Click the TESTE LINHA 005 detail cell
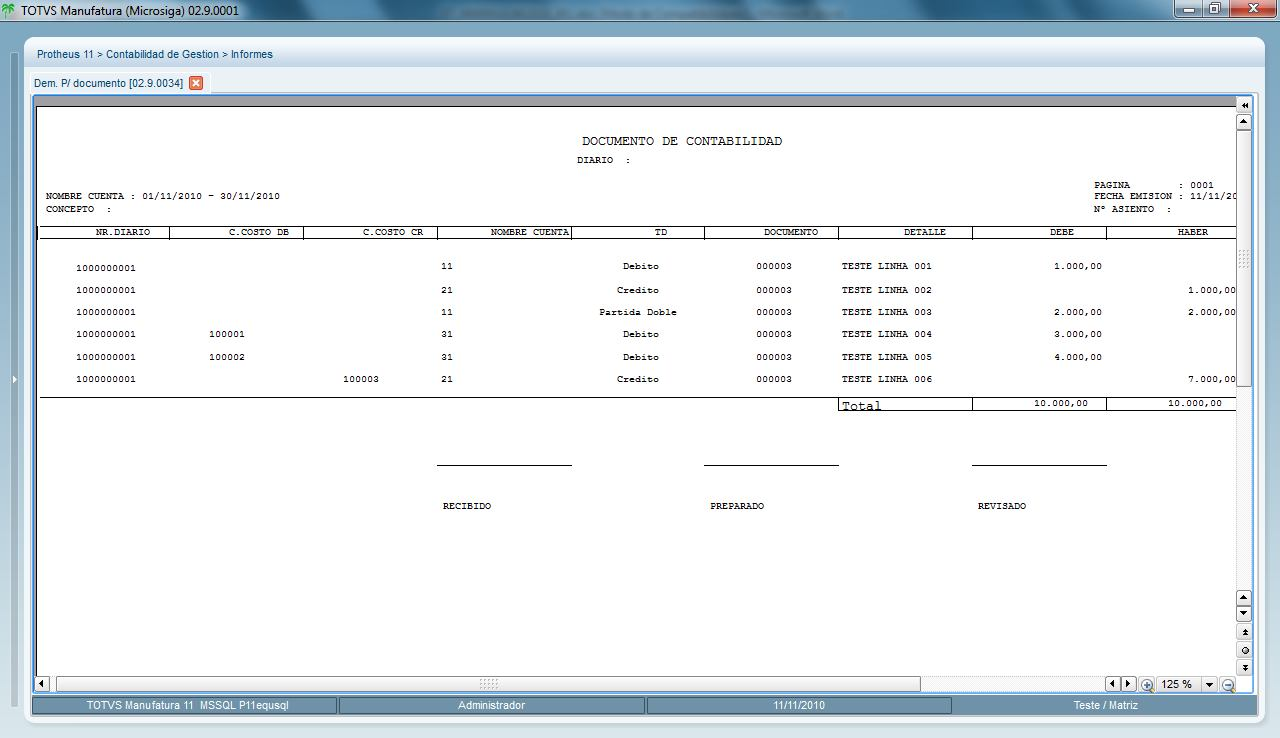 click(x=887, y=357)
